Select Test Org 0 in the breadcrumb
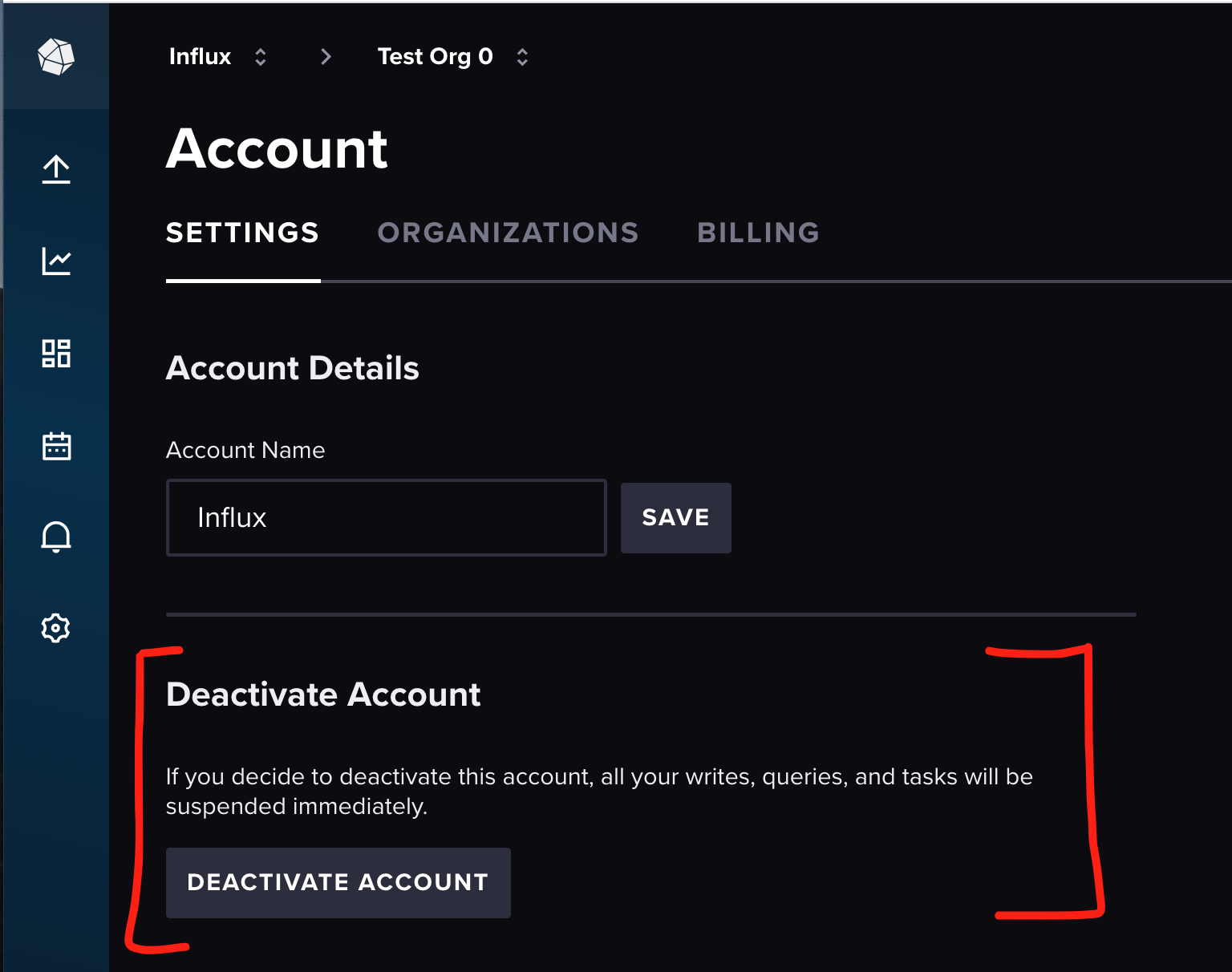This screenshot has width=1232, height=972. point(435,56)
